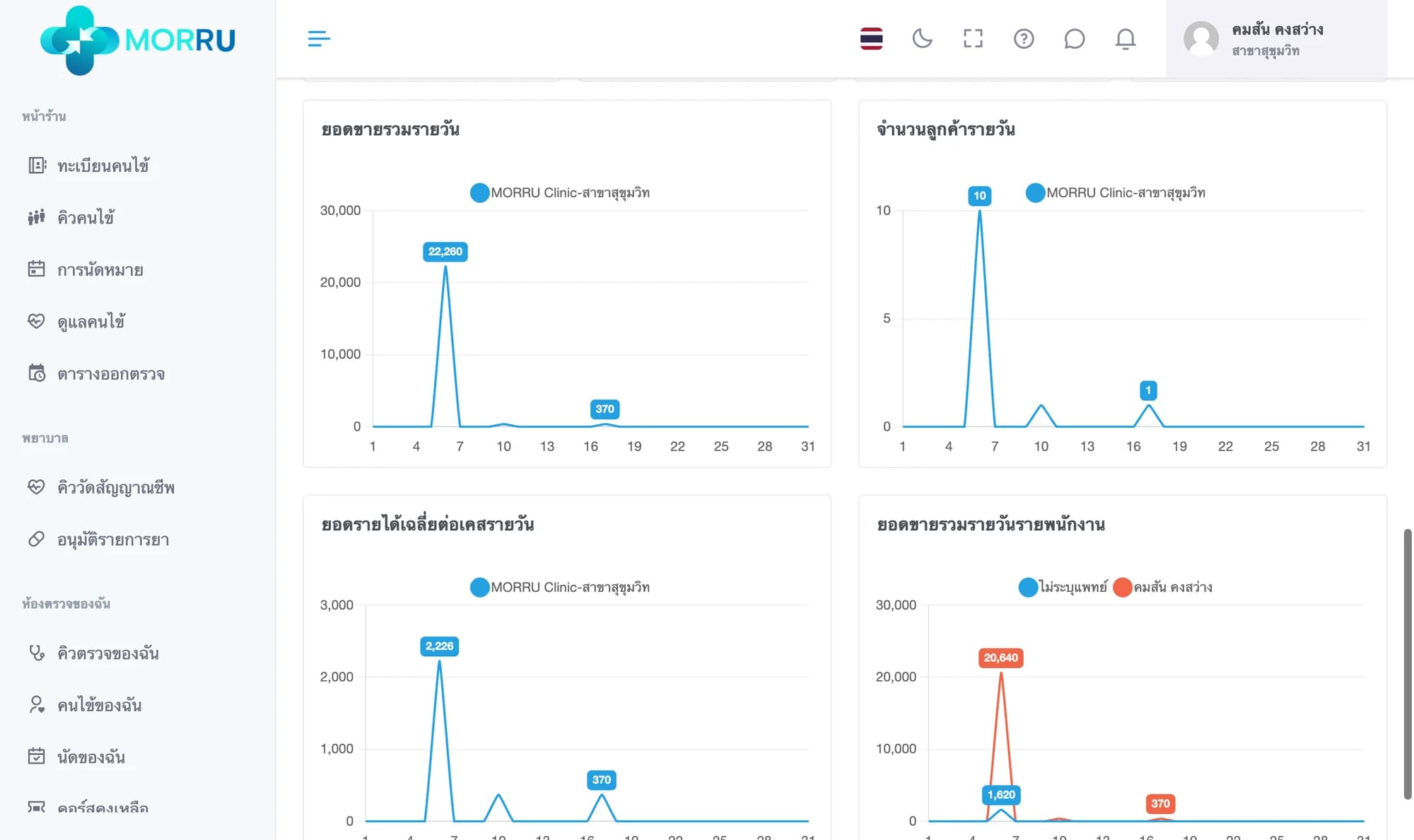Open ตารางออกตรวจ schedule page
1414x840 pixels.
110,373
